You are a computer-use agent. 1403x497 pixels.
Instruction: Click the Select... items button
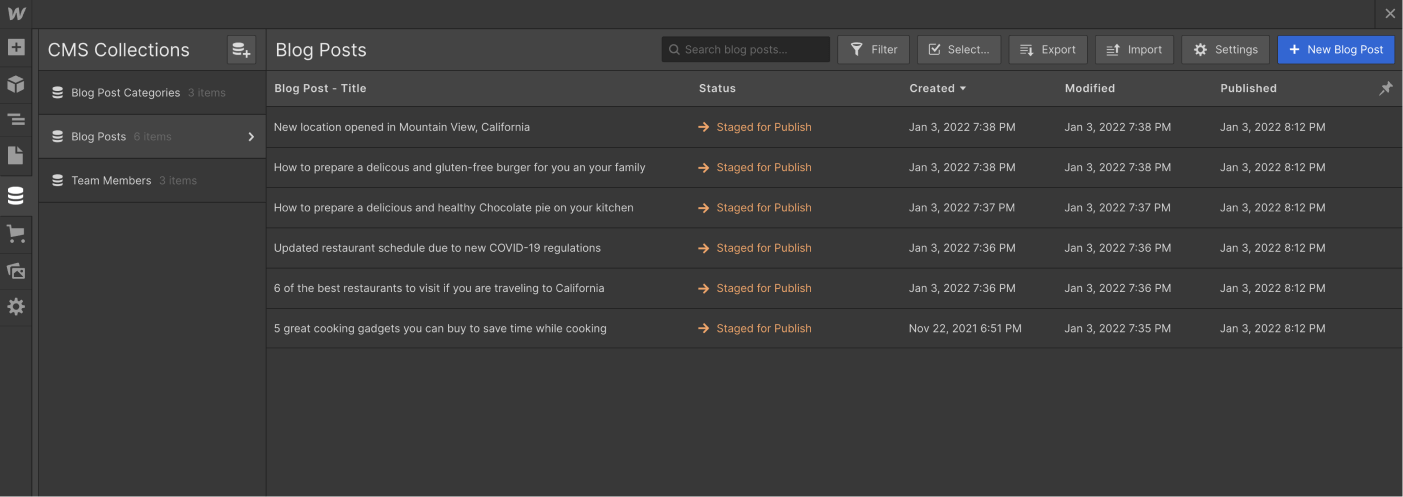tap(958, 50)
